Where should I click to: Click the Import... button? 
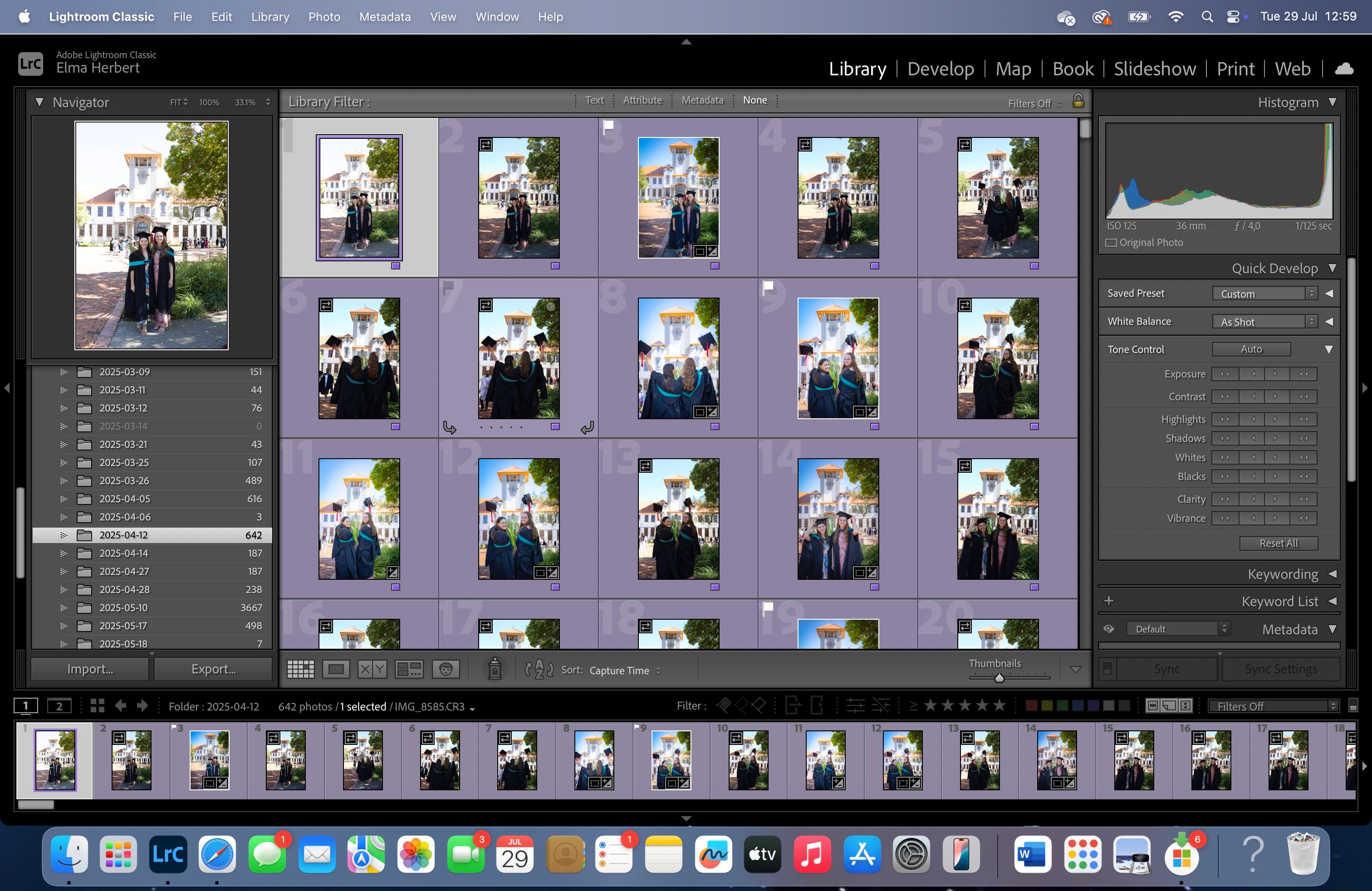click(90, 669)
